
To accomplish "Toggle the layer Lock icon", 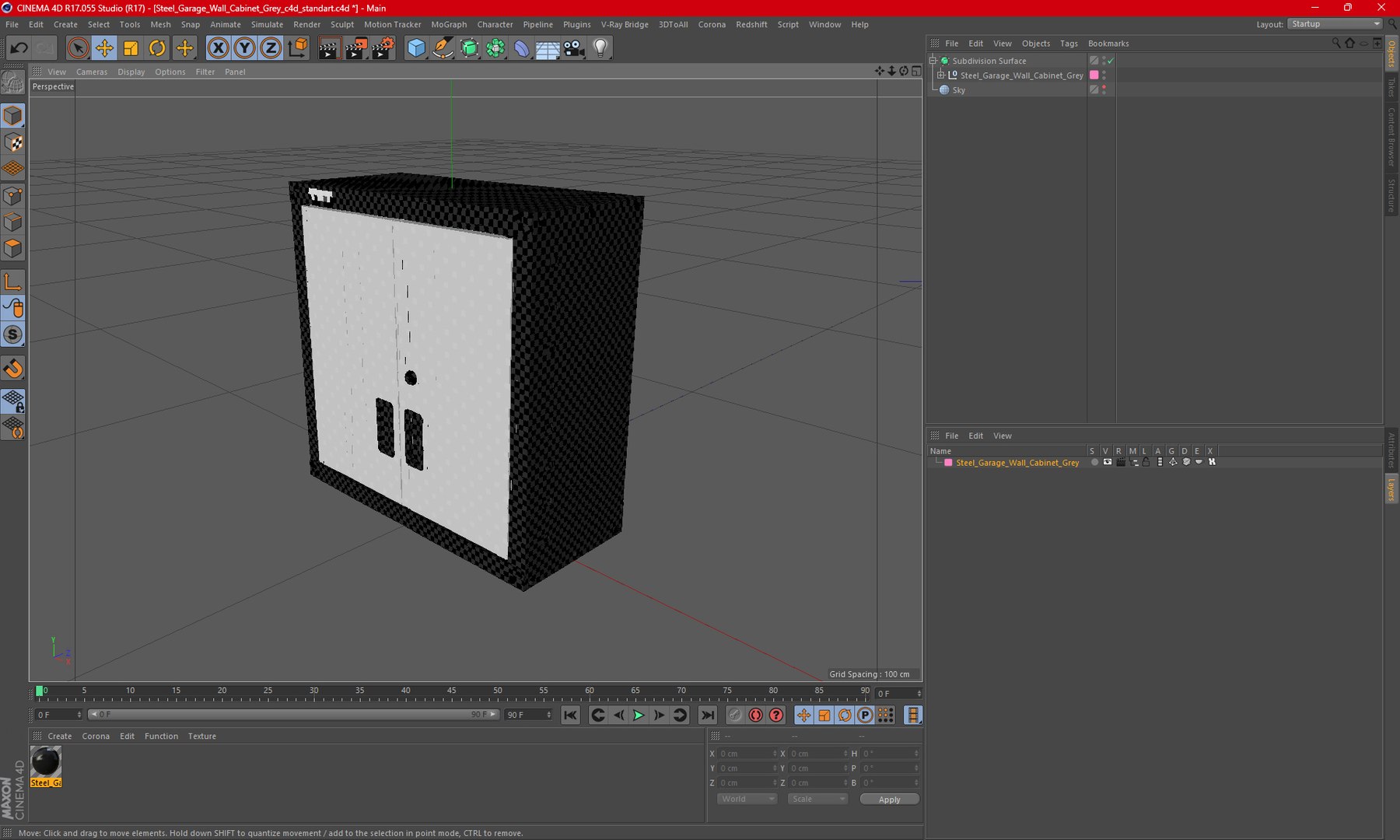I will click(x=1146, y=462).
